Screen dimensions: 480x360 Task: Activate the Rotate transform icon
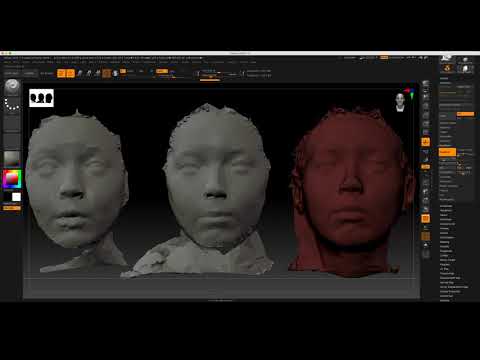[x=97, y=73]
